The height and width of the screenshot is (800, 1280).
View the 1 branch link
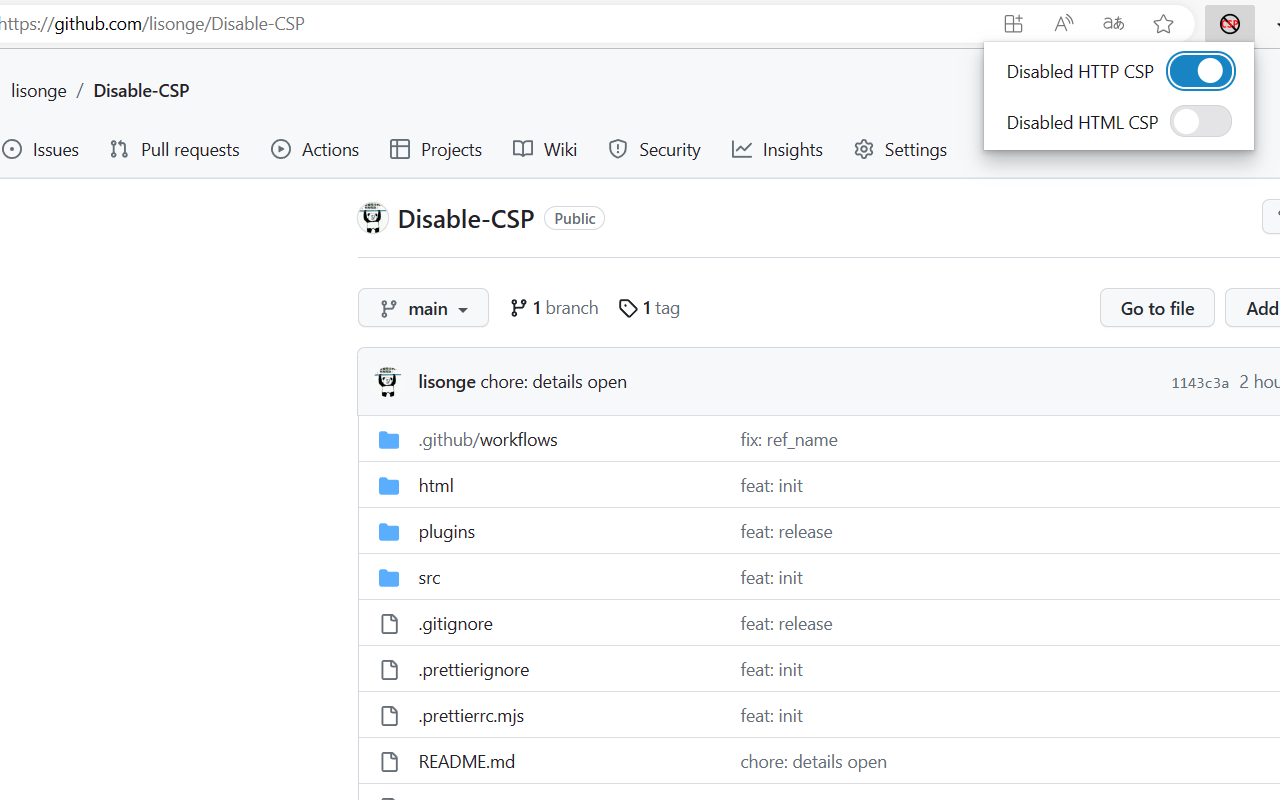(x=554, y=308)
